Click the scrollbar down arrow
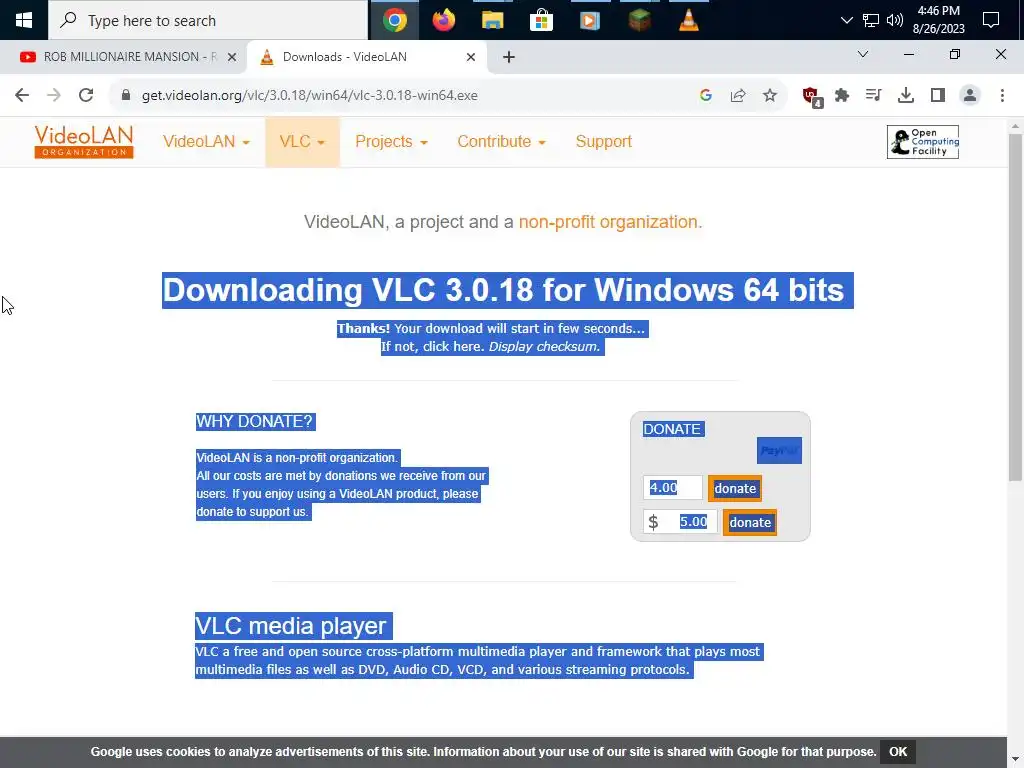The height and width of the screenshot is (768, 1024). (x=1015, y=761)
